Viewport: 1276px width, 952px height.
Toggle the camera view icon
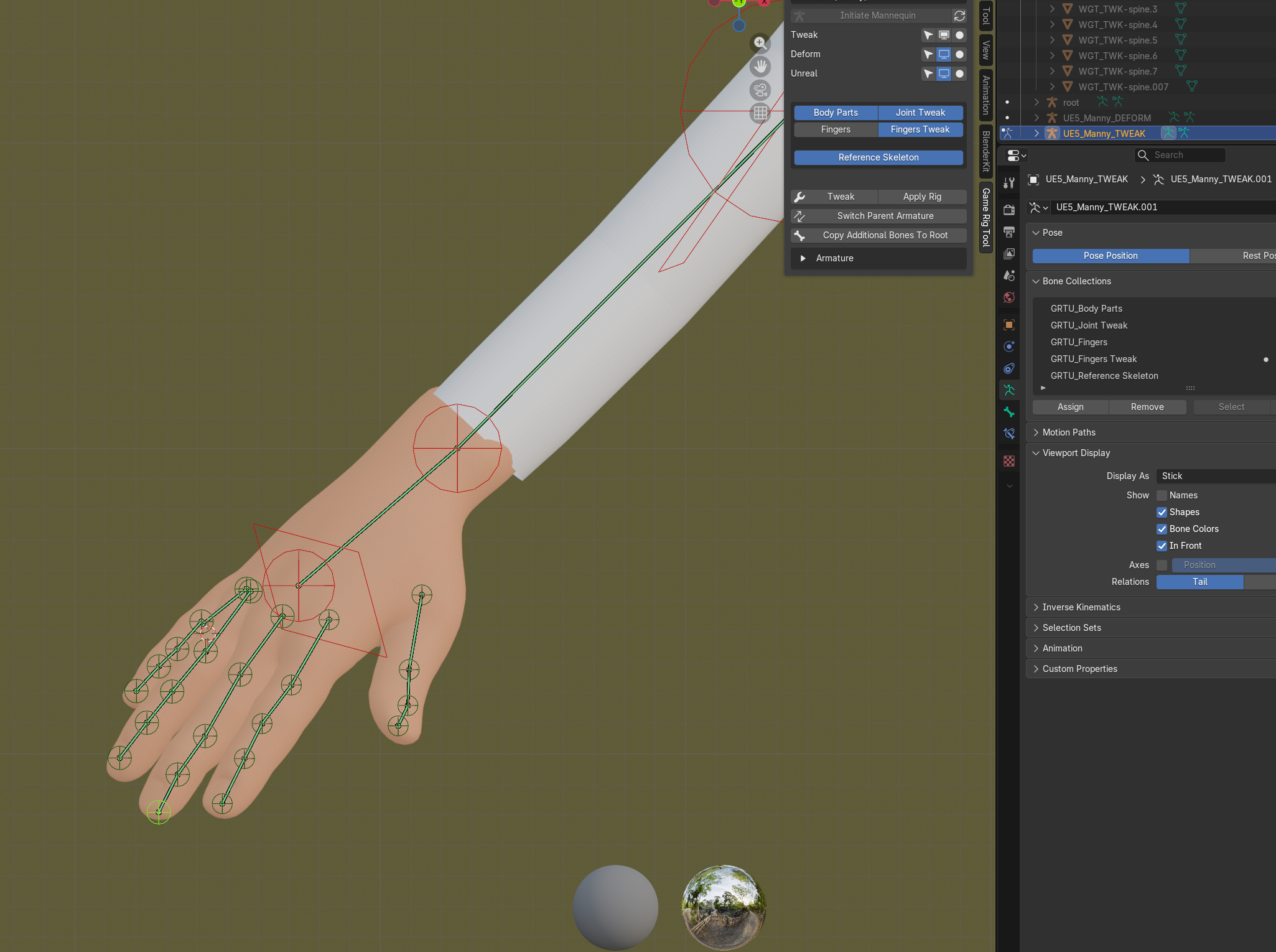[x=760, y=90]
